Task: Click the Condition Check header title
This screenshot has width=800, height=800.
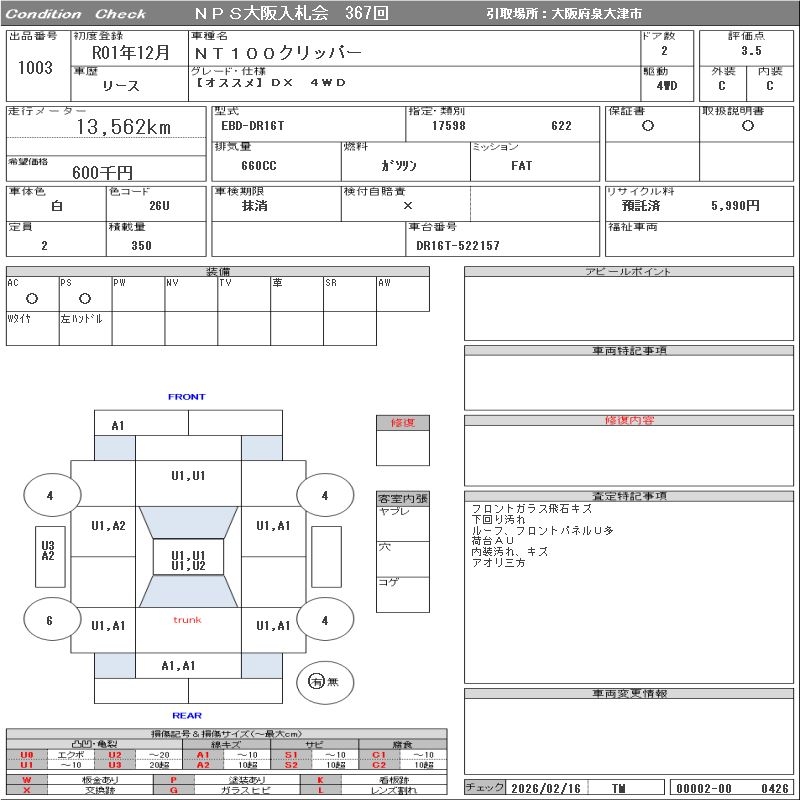Action: click(76, 14)
